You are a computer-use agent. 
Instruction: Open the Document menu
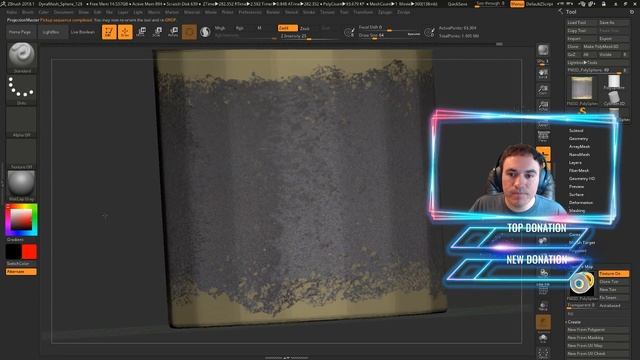tap(63, 12)
